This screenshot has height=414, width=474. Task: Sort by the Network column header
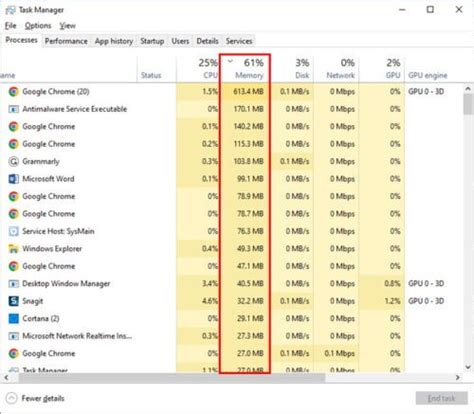336,69
